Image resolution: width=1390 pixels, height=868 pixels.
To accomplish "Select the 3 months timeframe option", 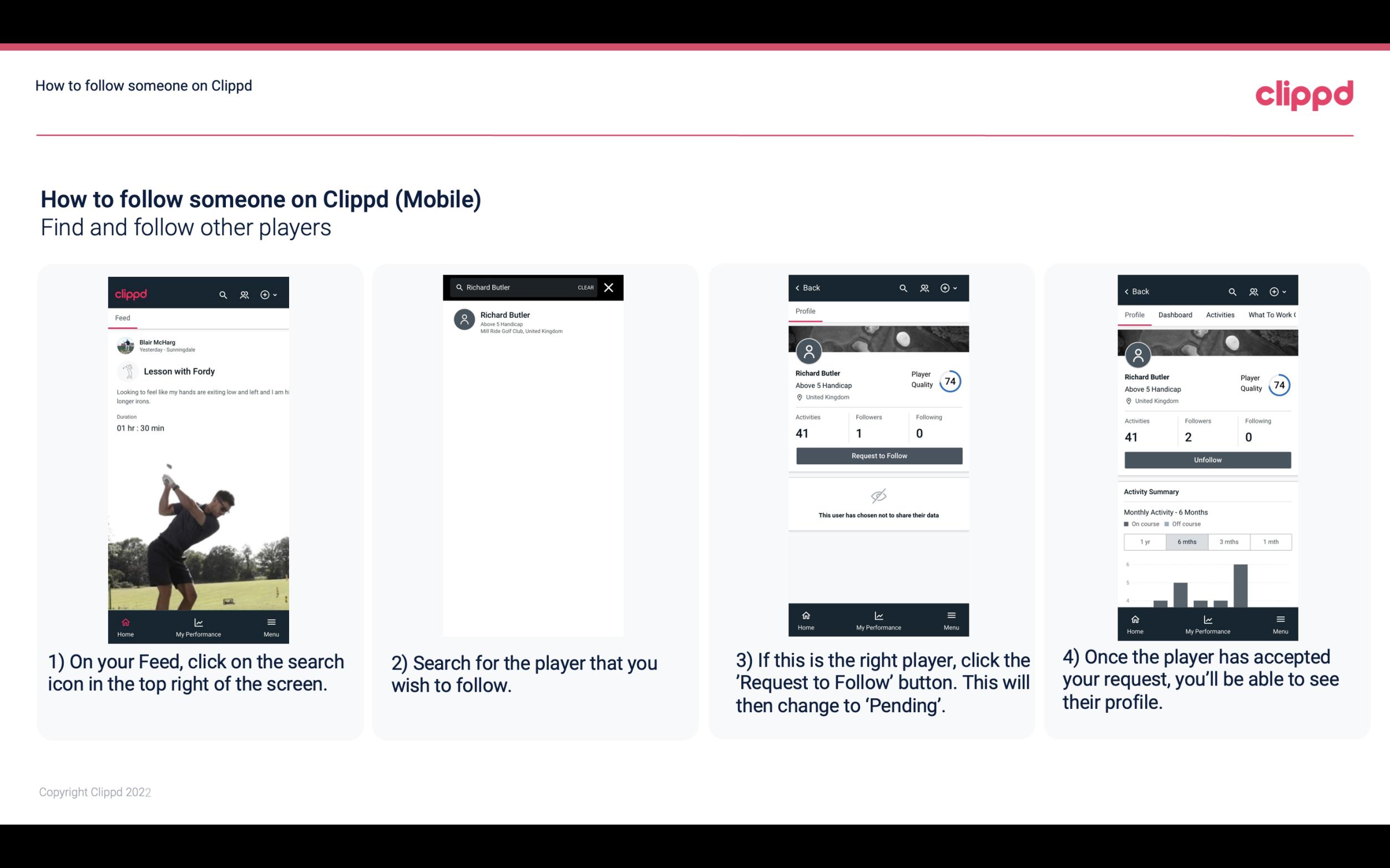I will (1228, 541).
